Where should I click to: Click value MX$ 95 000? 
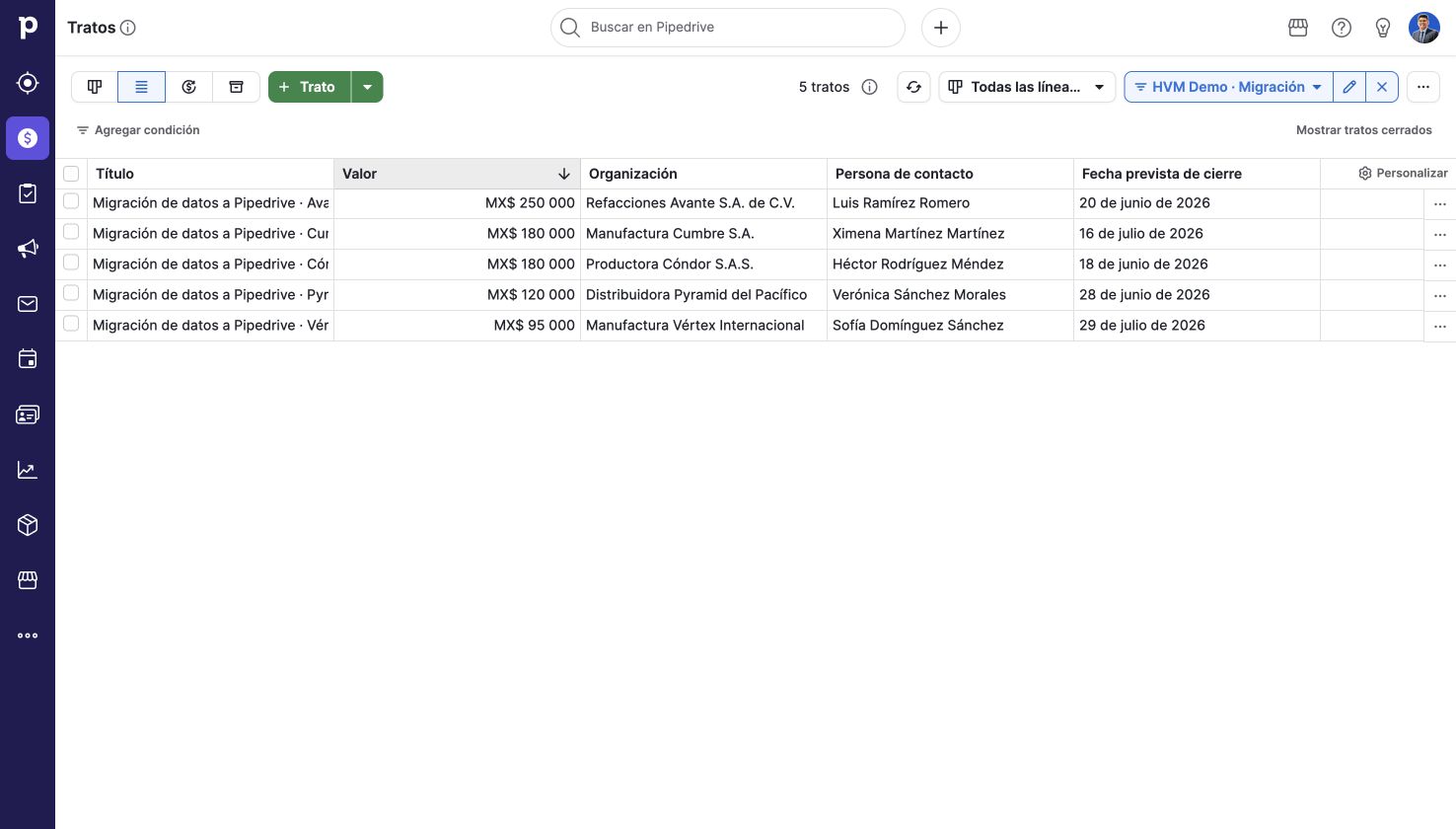pyautogui.click(x=535, y=326)
